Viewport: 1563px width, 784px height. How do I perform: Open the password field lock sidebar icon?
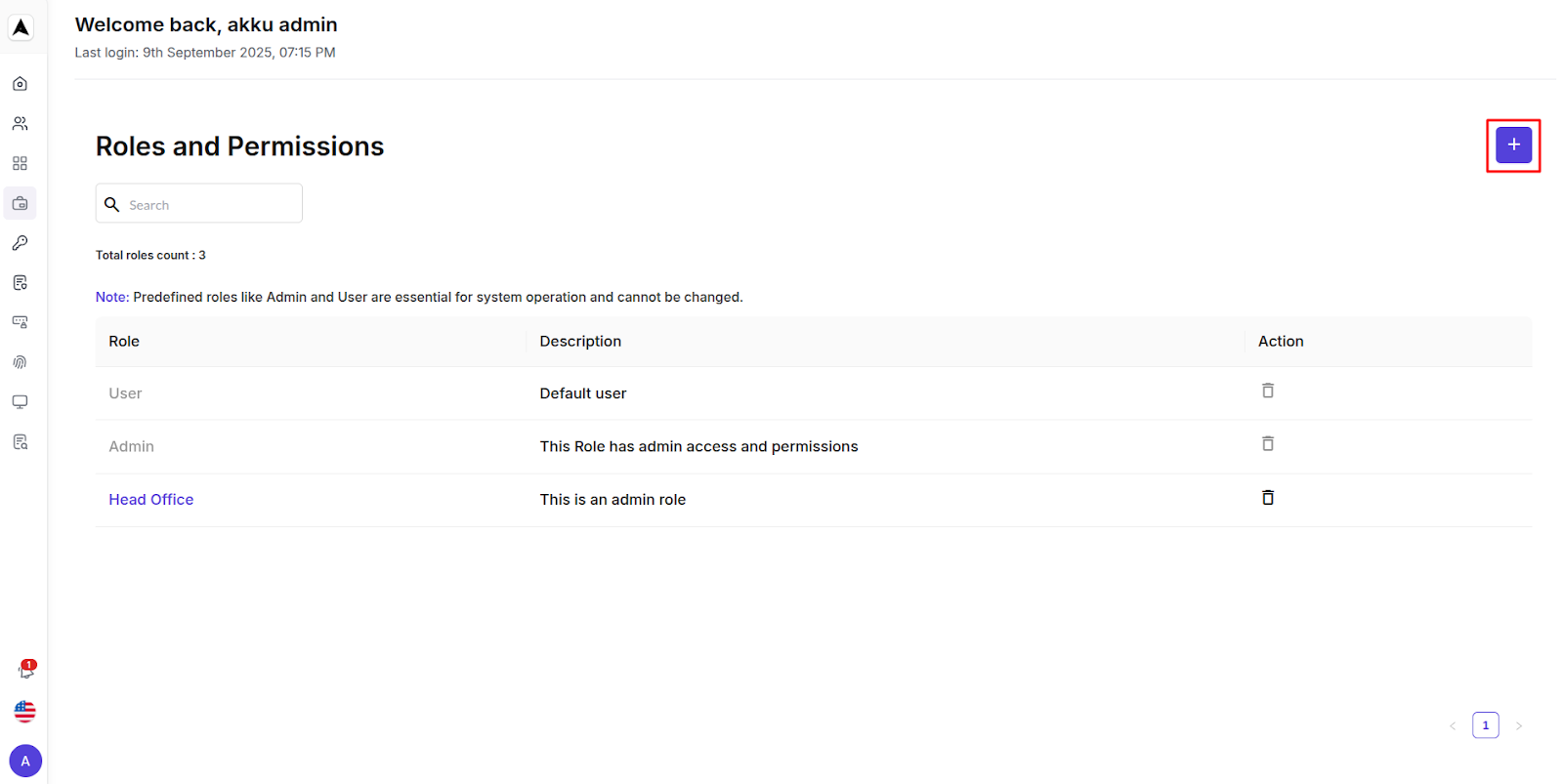pos(20,322)
